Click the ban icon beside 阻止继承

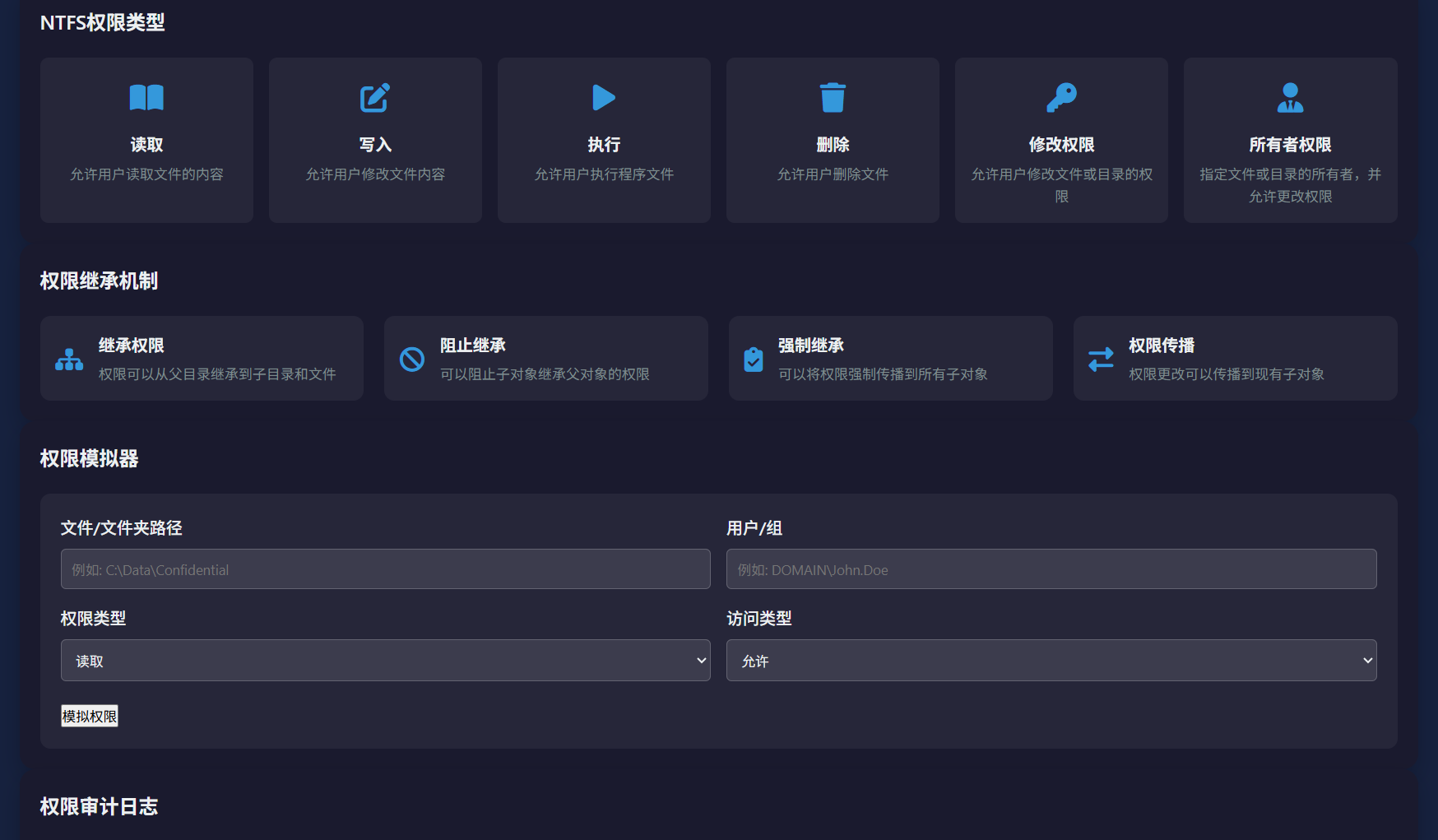412,360
